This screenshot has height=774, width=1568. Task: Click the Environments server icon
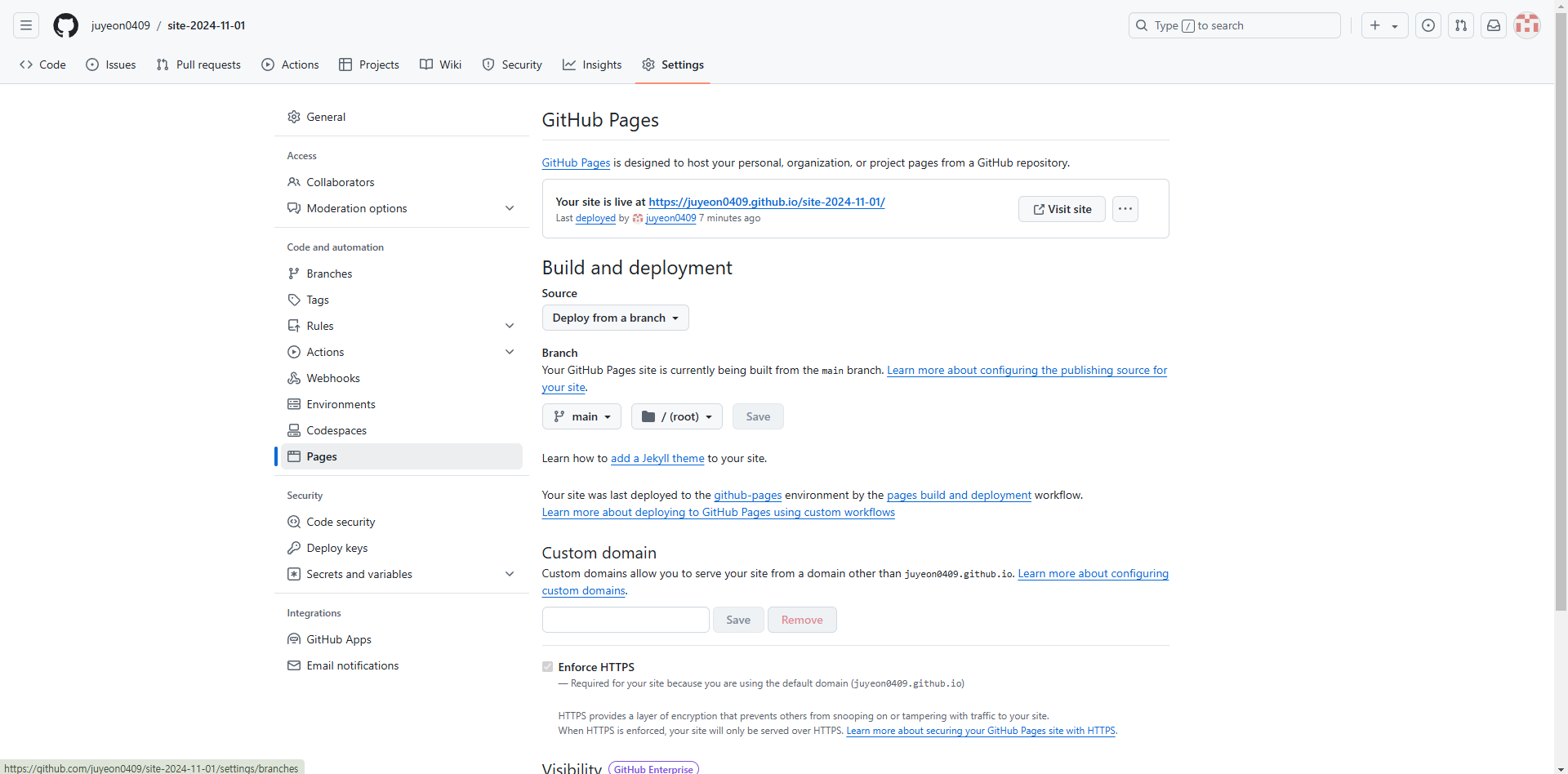pos(294,404)
